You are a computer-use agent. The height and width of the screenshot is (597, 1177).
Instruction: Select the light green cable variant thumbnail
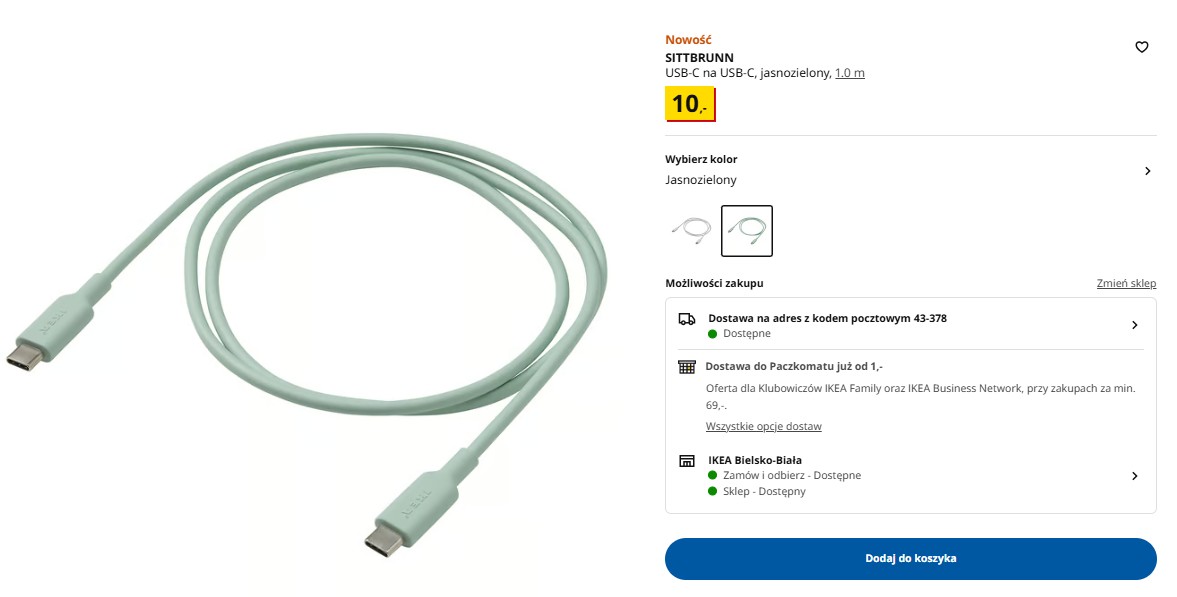747,231
